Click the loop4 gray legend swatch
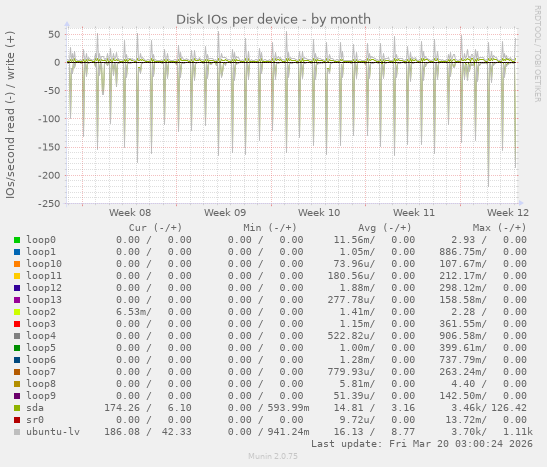547x467 pixels. point(17,336)
